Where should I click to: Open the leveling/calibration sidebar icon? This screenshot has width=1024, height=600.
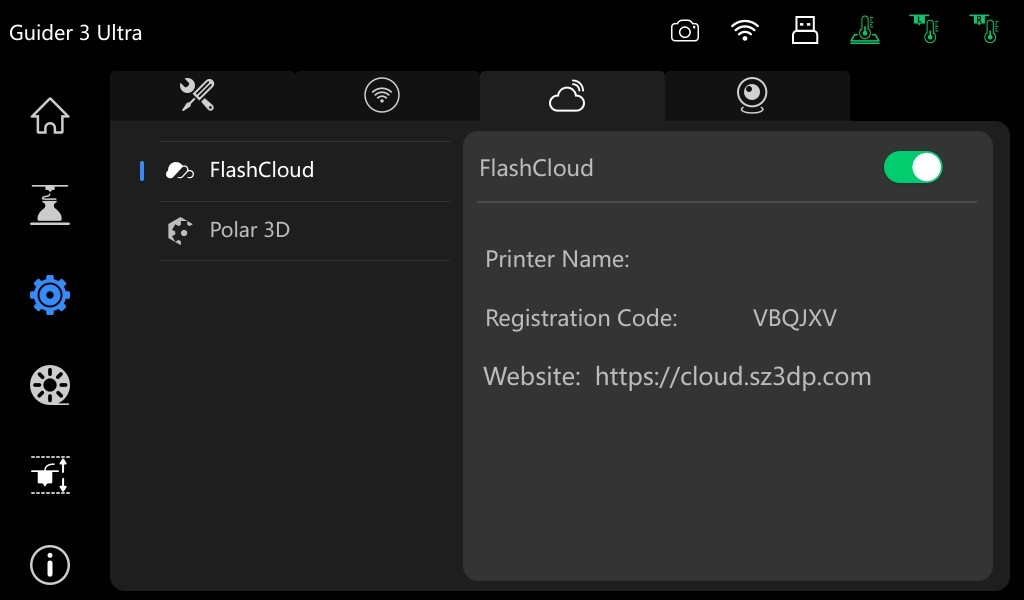[x=50, y=475]
